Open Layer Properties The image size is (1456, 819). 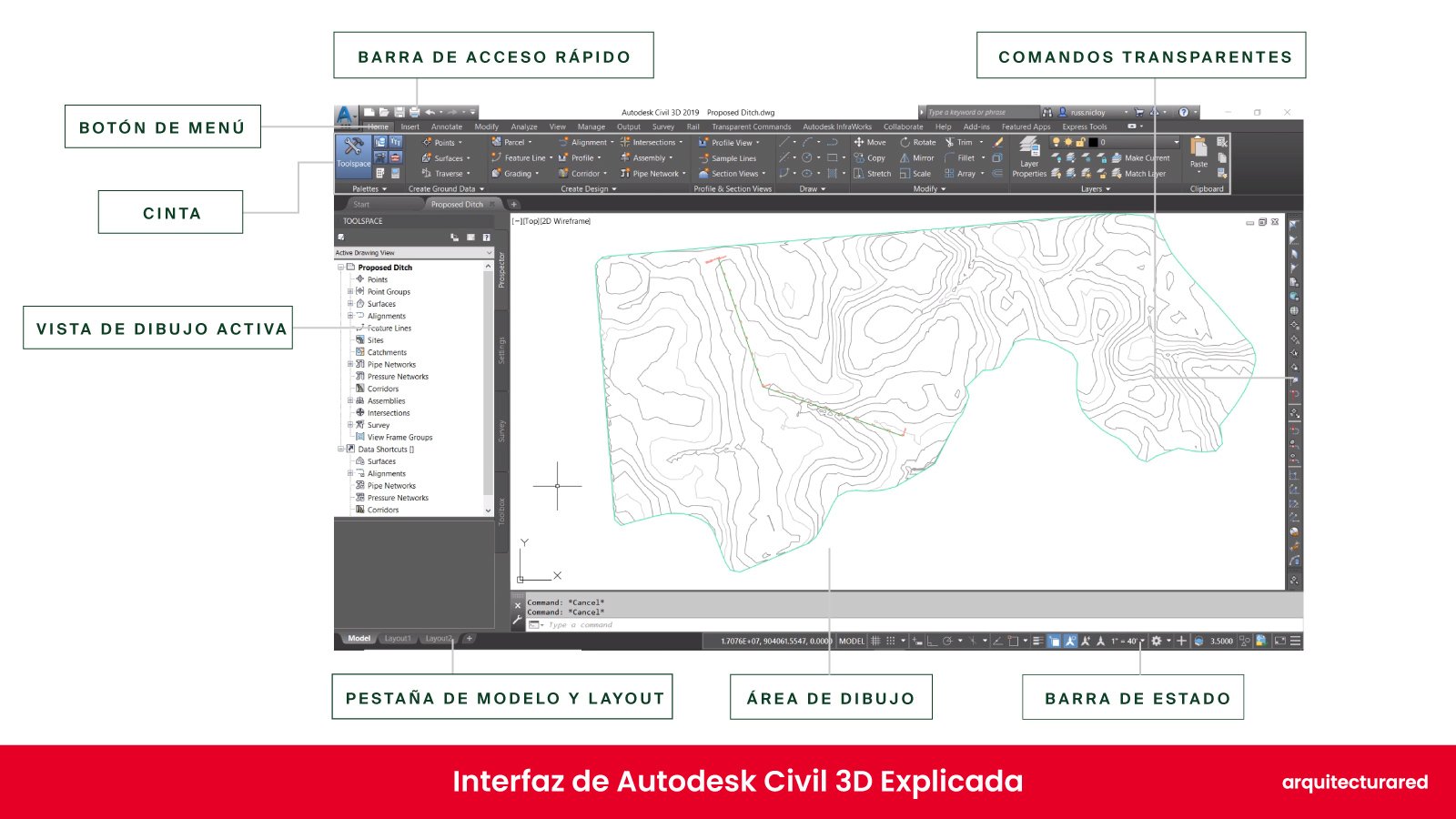click(1029, 157)
